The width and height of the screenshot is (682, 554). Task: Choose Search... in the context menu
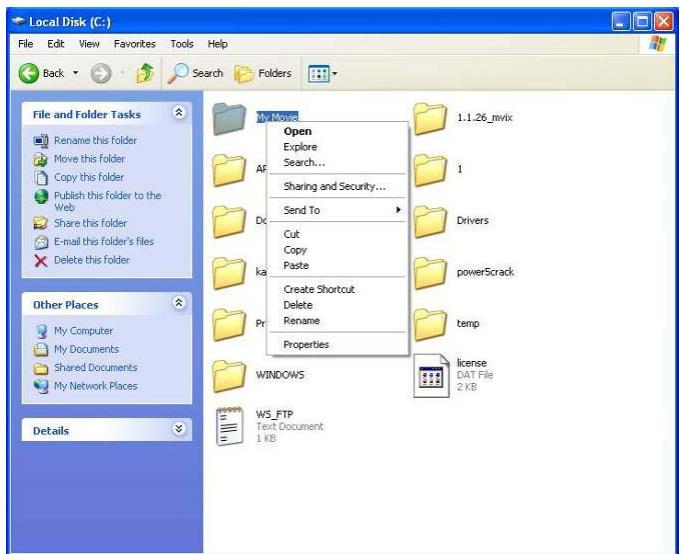pos(338,163)
